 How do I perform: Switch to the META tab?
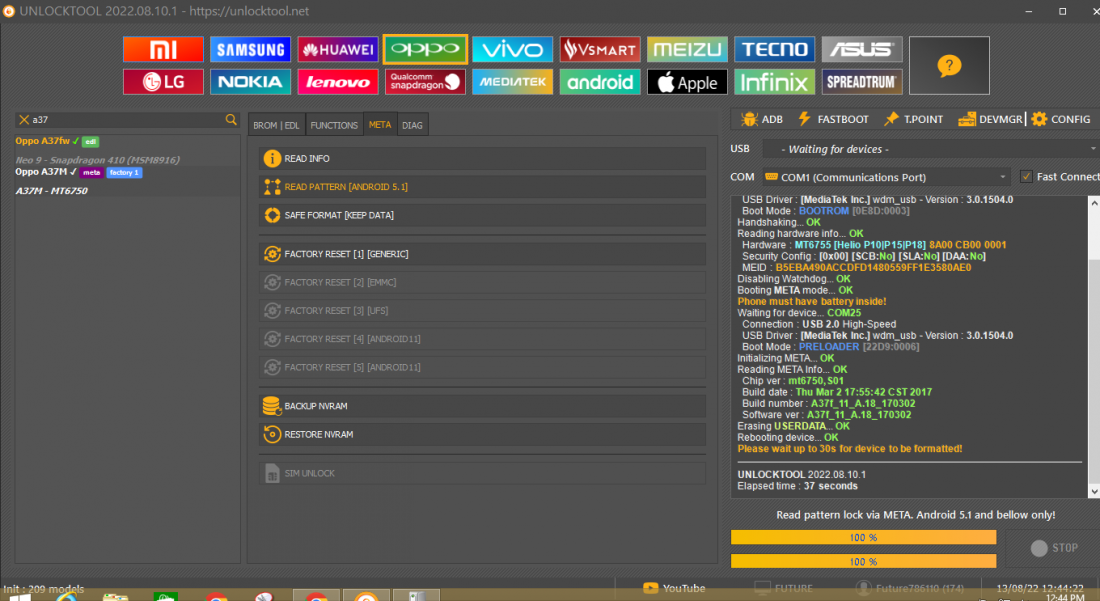click(x=380, y=125)
